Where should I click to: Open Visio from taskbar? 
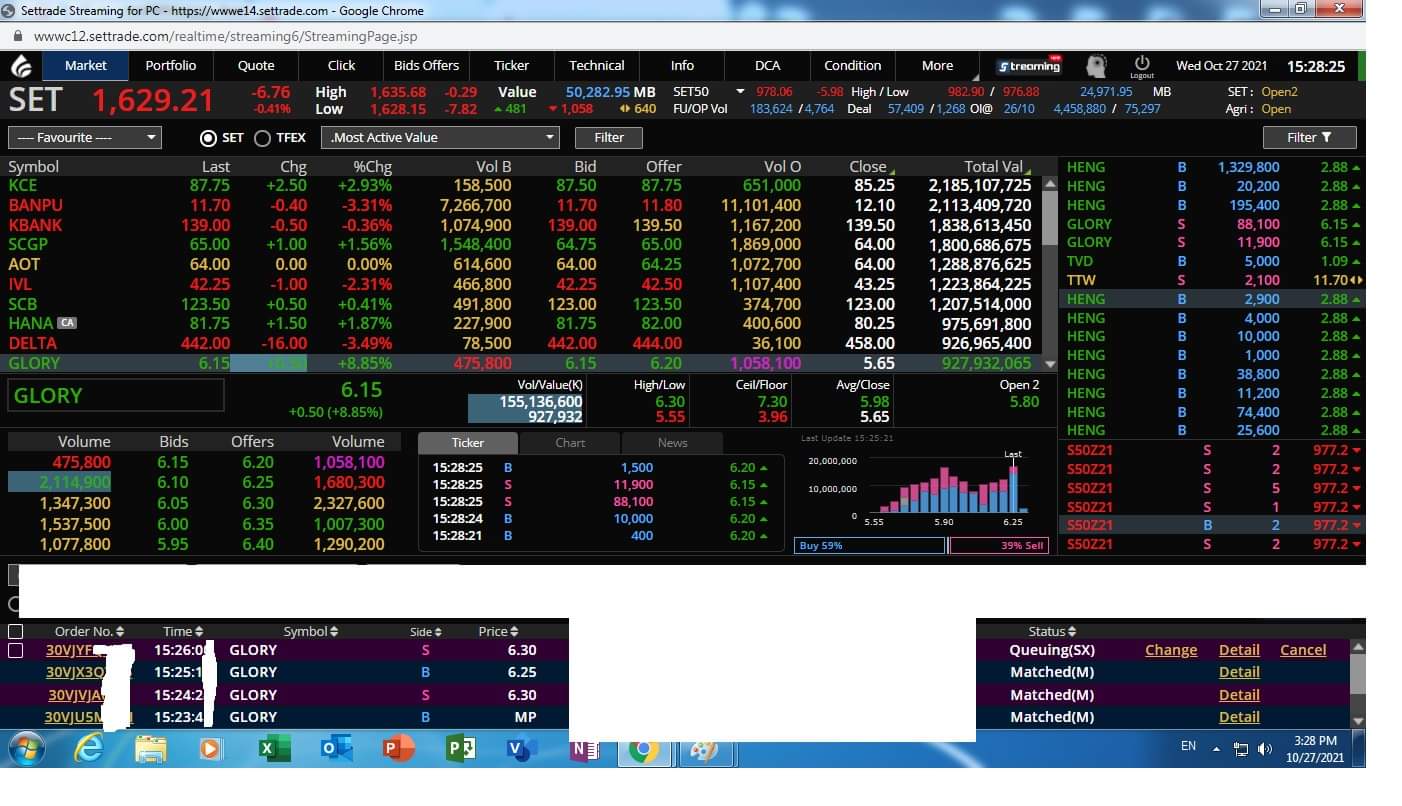pos(520,748)
